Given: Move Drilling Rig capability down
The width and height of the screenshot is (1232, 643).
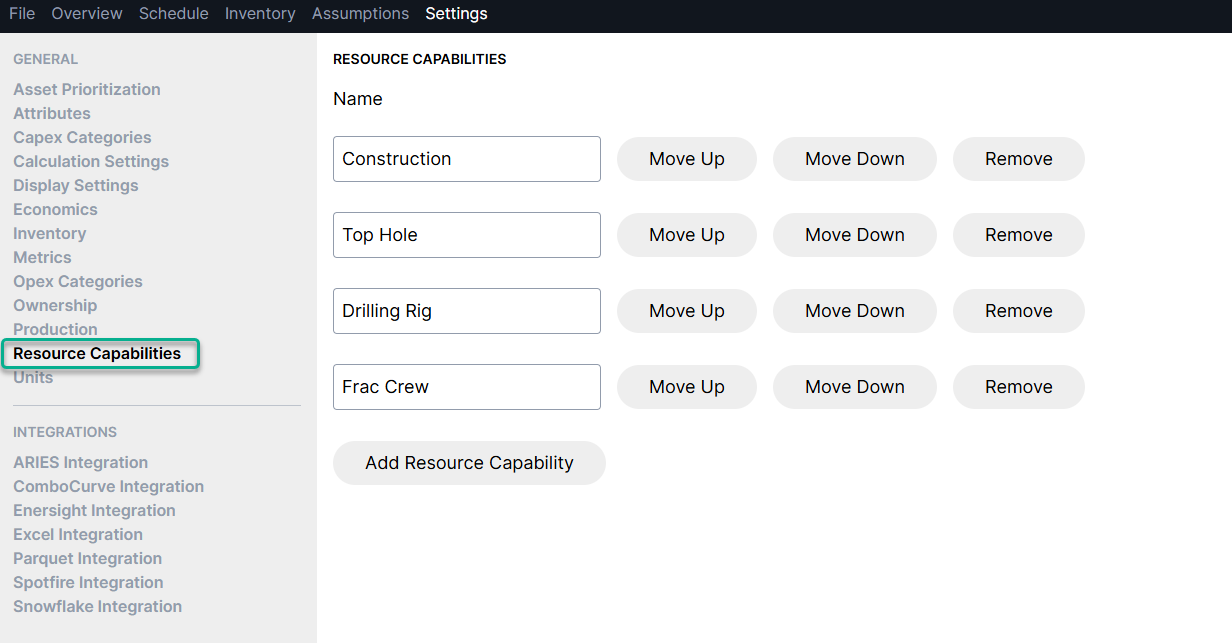Looking at the screenshot, I should (x=854, y=311).
